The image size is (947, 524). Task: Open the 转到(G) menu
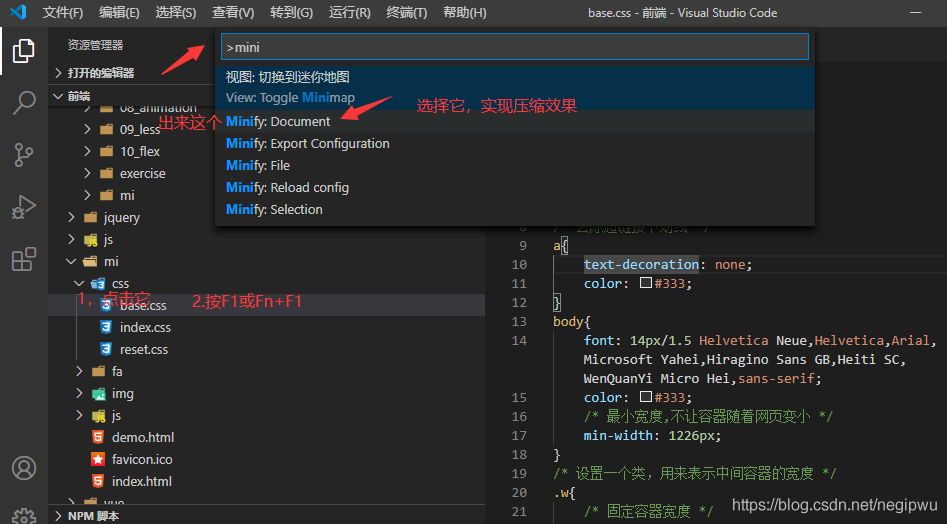click(292, 13)
